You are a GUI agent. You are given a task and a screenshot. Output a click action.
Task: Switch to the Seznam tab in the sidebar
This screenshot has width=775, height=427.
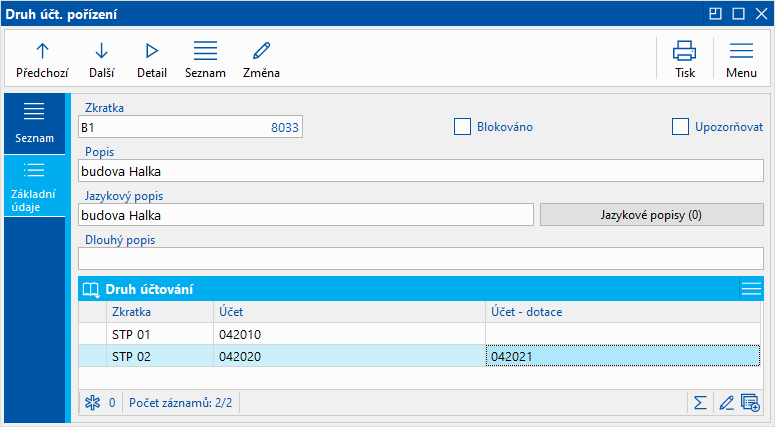click(34, 124)
